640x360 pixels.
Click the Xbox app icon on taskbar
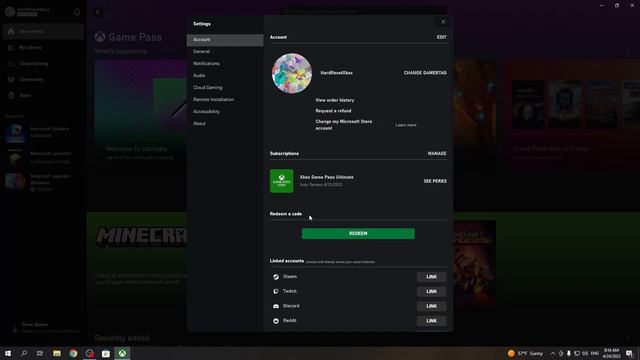pos(122,353)
